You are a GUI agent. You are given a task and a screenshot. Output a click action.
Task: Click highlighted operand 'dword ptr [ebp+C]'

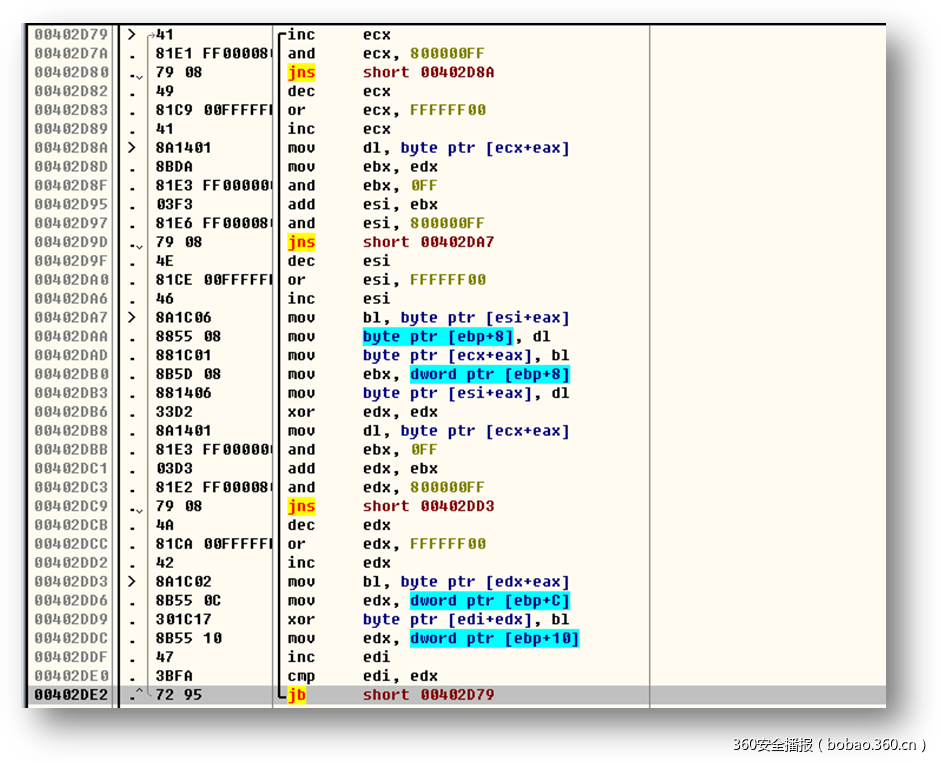click(489, 601)
